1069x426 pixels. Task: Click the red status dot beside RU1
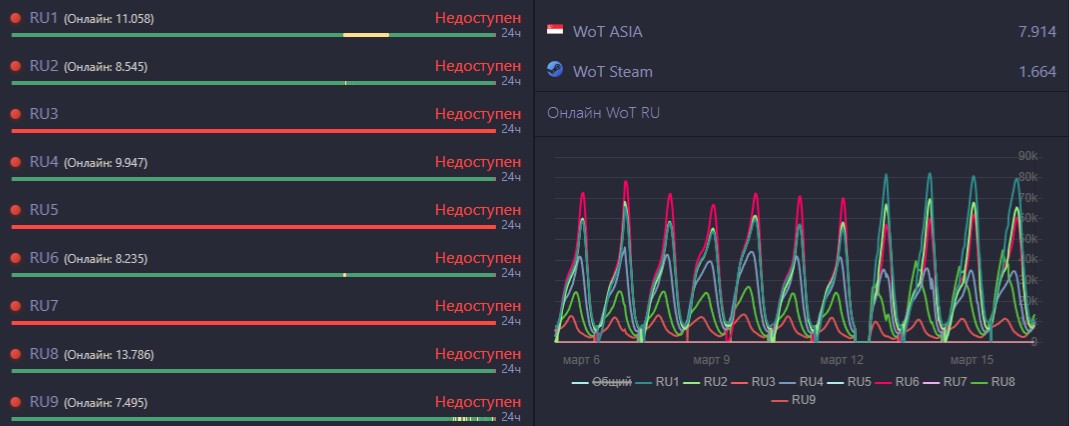click(x=15, y=18)
